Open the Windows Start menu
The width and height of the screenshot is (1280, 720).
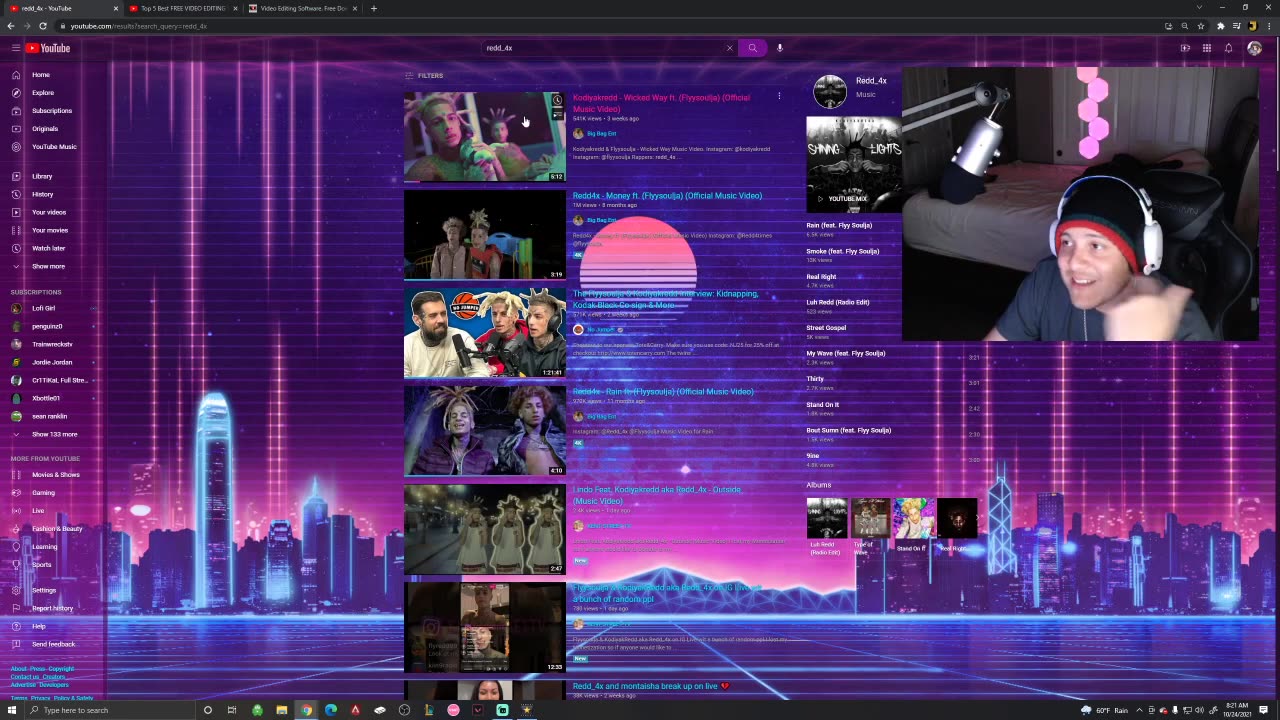coord(12,710)
